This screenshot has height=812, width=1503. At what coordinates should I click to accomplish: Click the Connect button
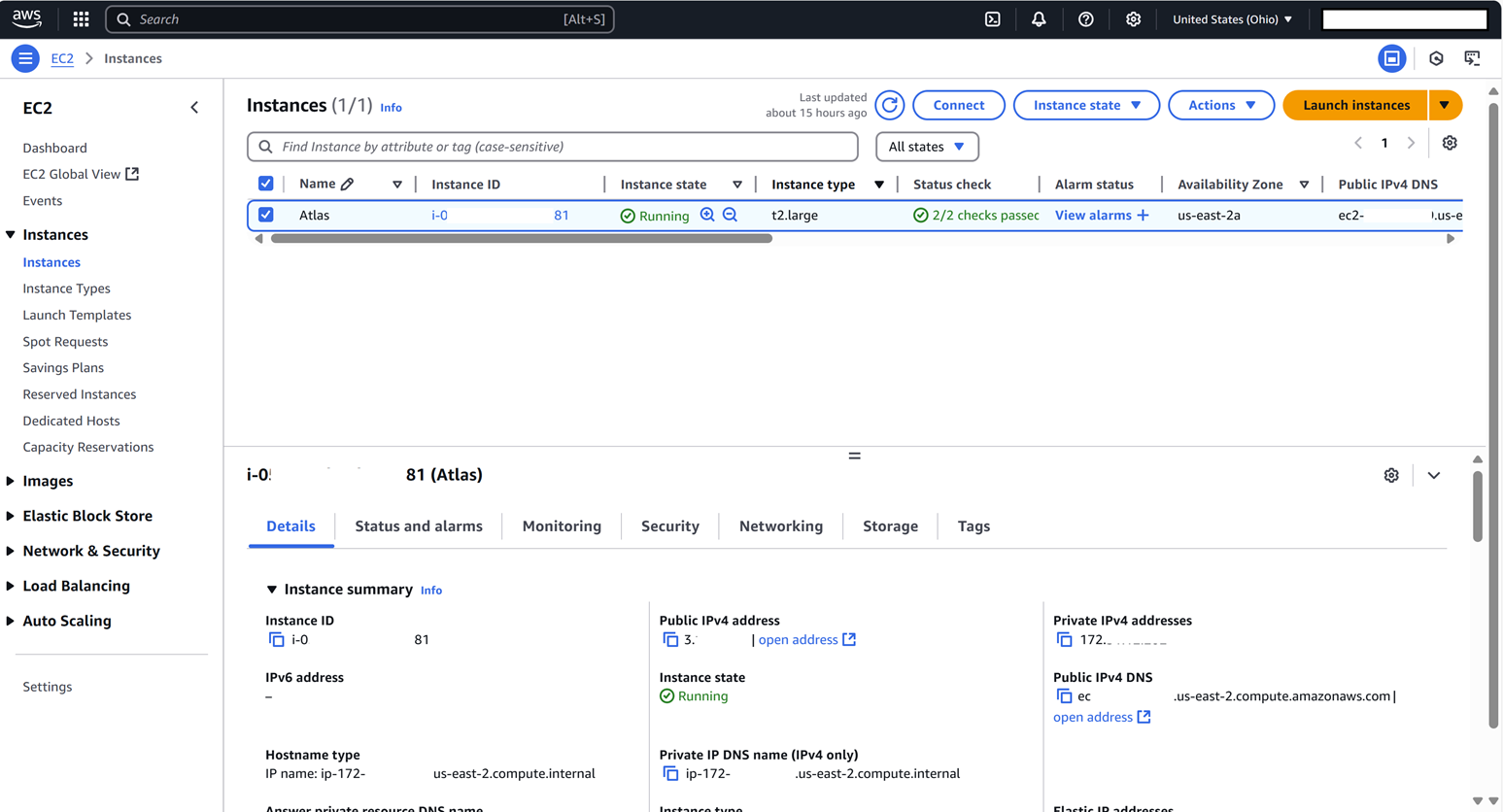click(x=958, y=105)
